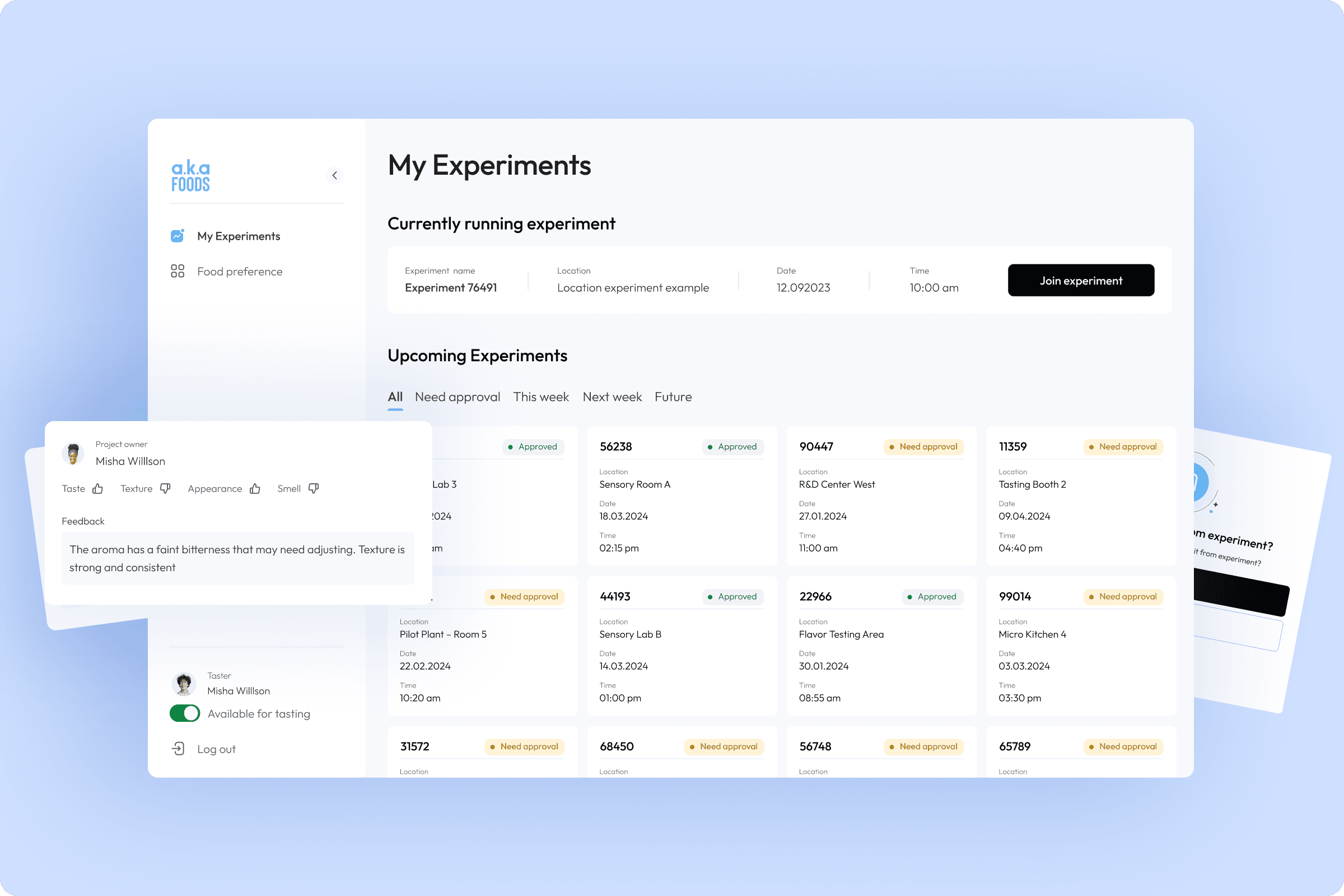The height and width of the screenshot is (896, 1344).
Task: Click the Project owner avatar of Misha Willlson
Action: (73, 454)
